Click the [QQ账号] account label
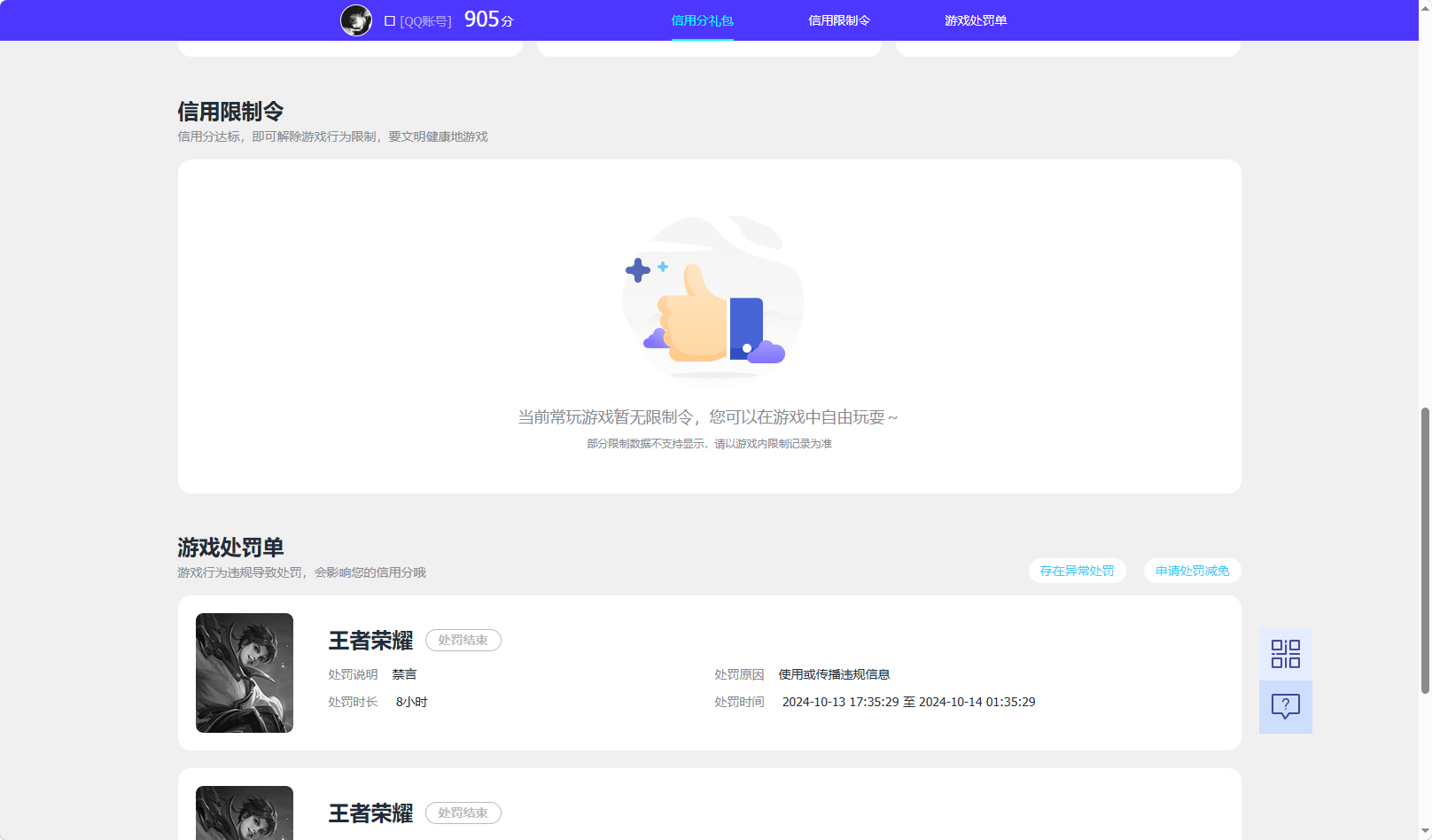The width and height of the screenshot is (1432, 840). pos(424,19)
